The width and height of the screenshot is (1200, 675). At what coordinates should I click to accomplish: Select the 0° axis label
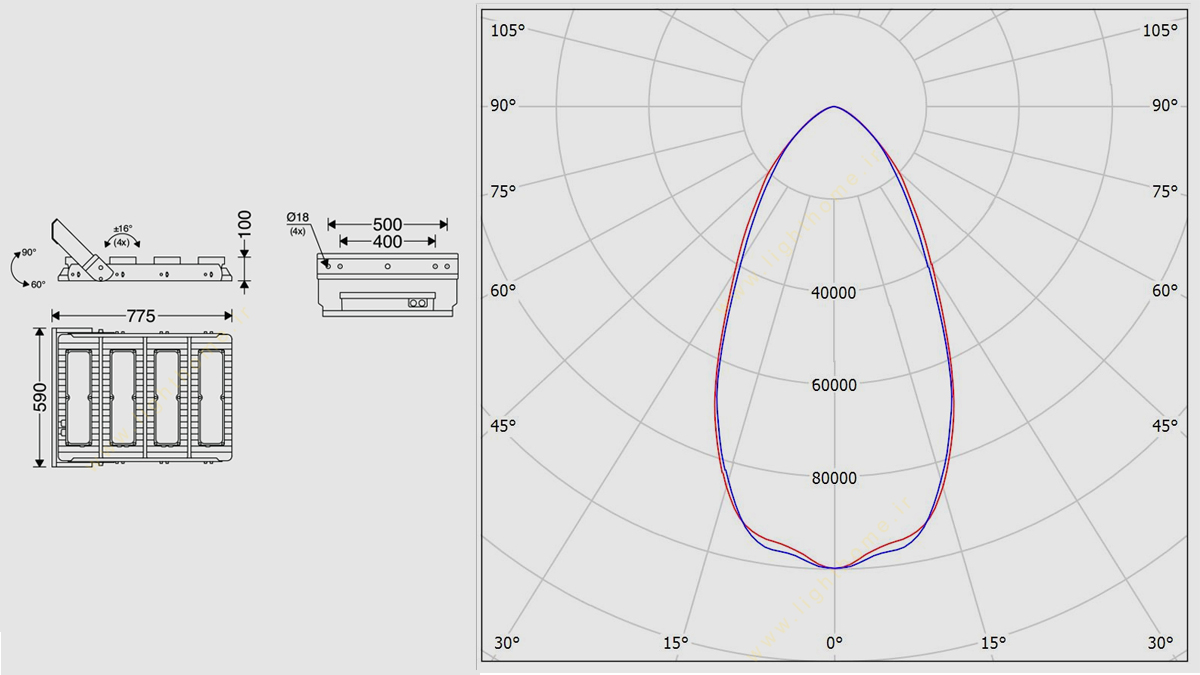834,642
